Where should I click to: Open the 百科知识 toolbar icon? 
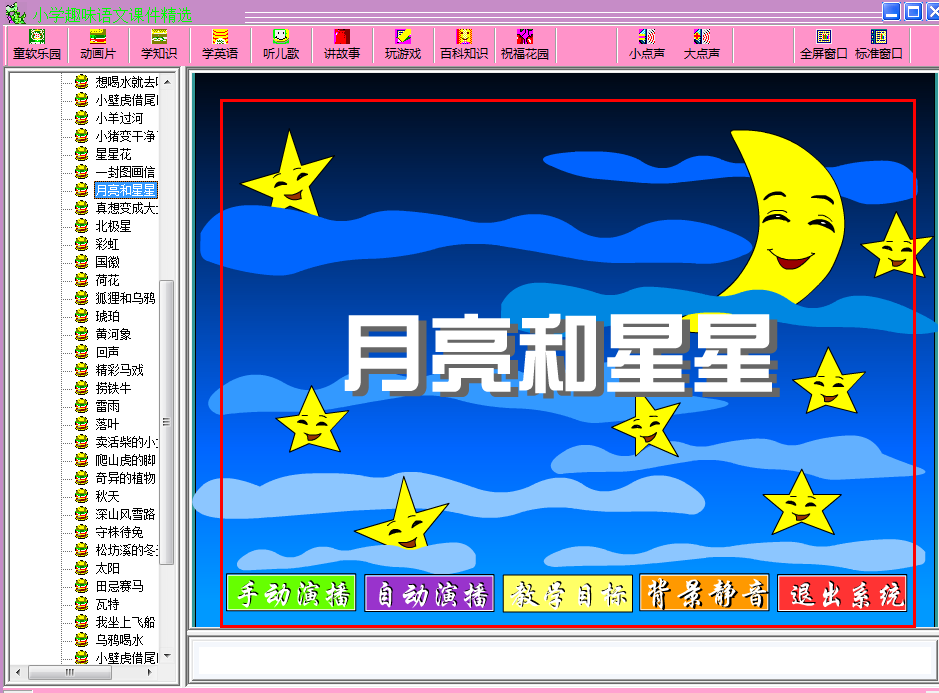464,44
